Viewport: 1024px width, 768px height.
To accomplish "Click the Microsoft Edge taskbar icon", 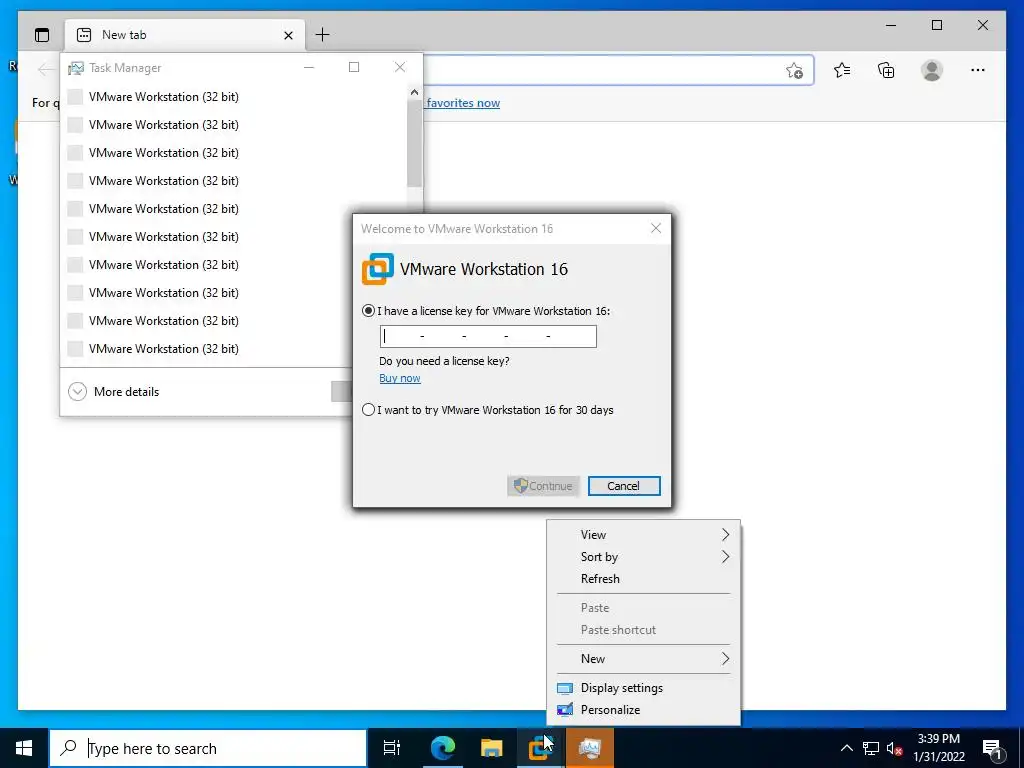I will 442,748.
